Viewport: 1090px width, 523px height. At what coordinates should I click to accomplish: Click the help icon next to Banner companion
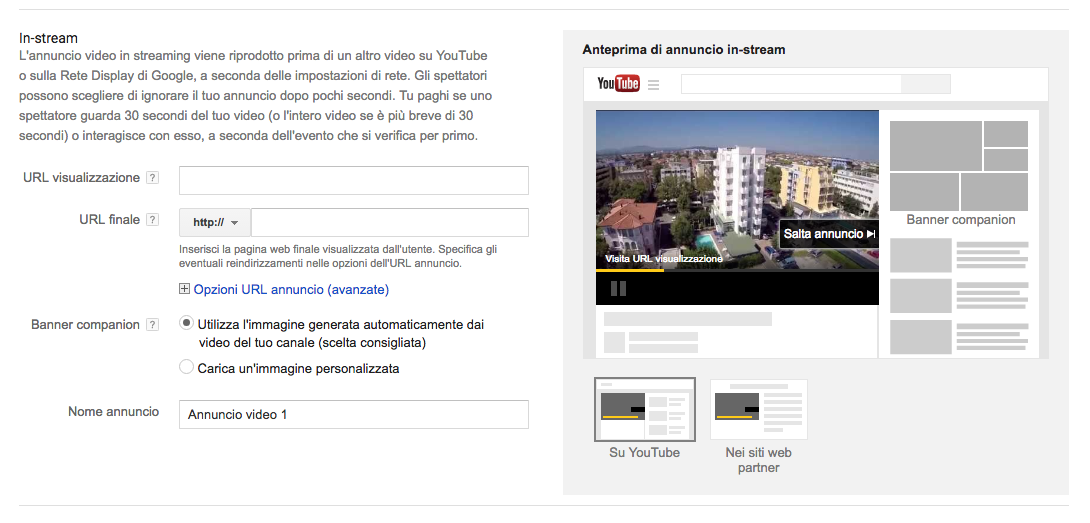tap(152, 325)
